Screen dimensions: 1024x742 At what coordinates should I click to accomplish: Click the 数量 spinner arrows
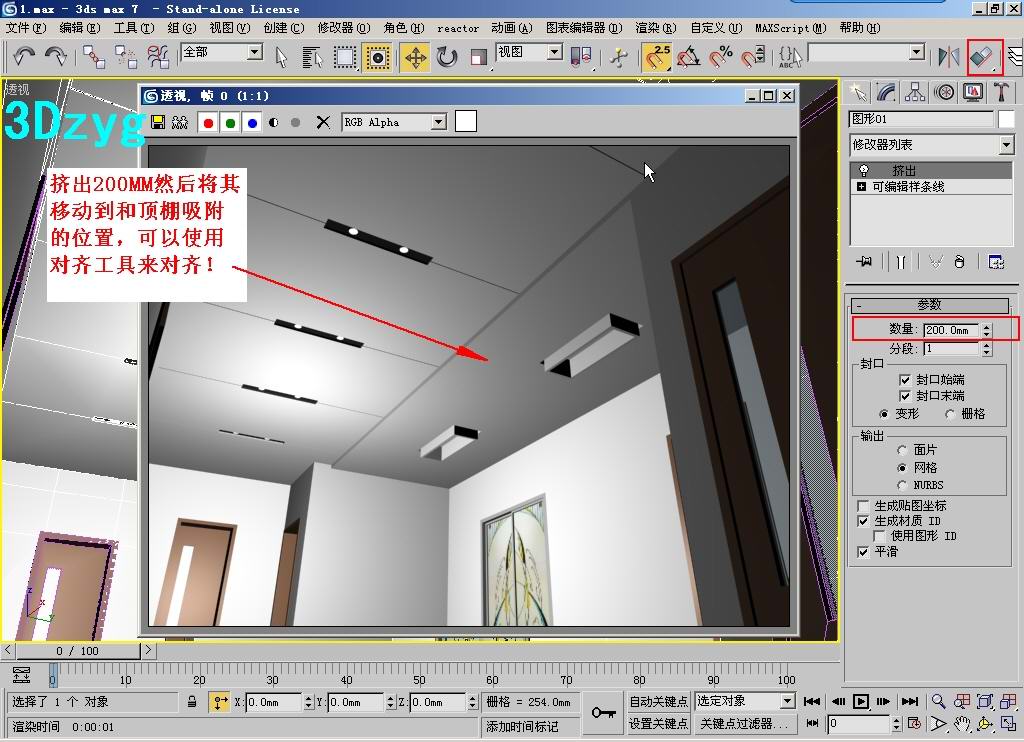pyautogui.click(x=987, y=331)
